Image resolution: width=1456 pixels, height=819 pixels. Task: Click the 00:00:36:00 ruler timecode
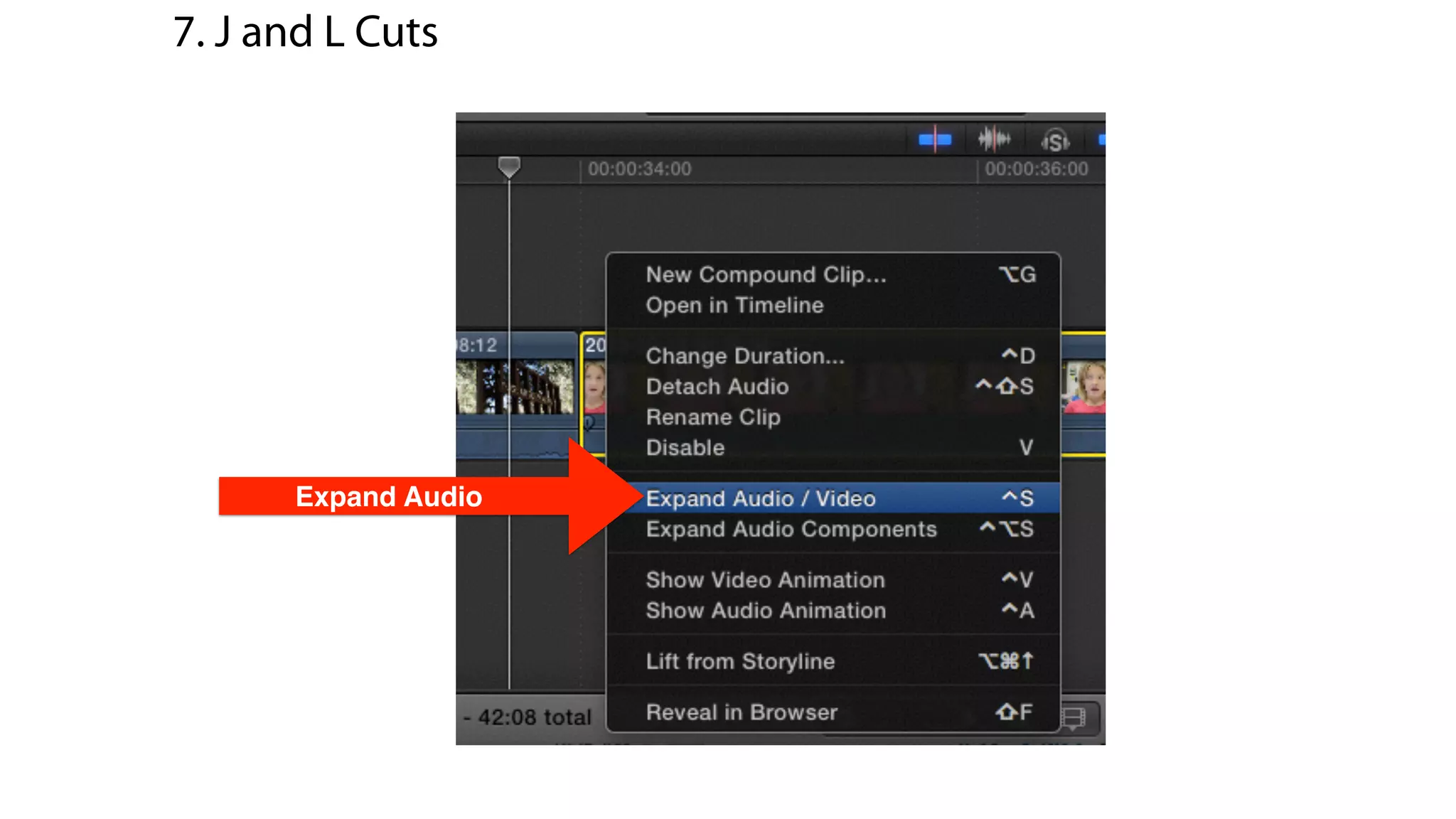pos(1037,169)
